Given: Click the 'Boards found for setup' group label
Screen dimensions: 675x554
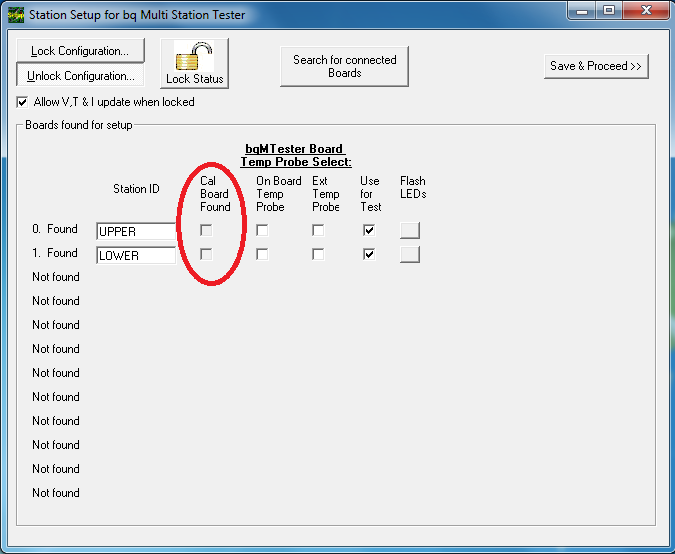Looking at the screenshot, I should point(79,125).
